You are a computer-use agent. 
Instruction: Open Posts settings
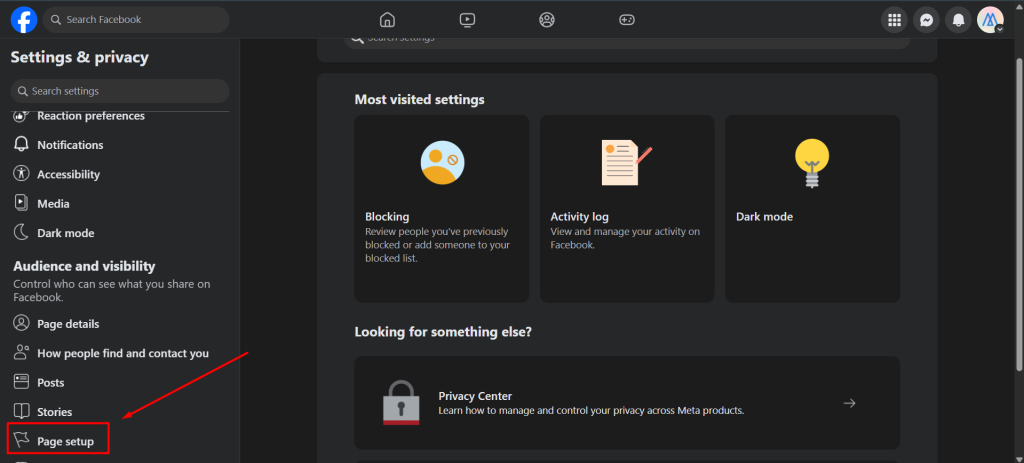tap(120, 383)
